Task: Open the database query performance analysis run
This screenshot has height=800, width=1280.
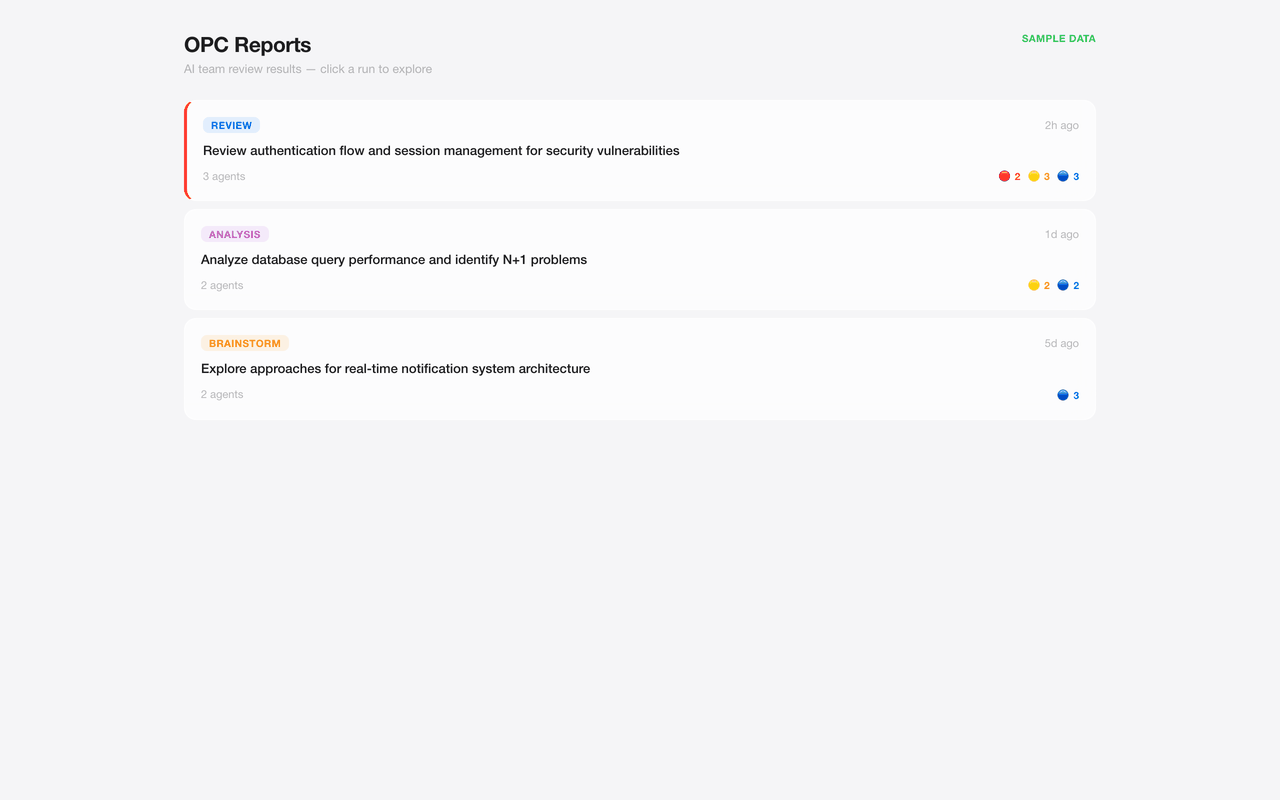Action: (394, 260)
